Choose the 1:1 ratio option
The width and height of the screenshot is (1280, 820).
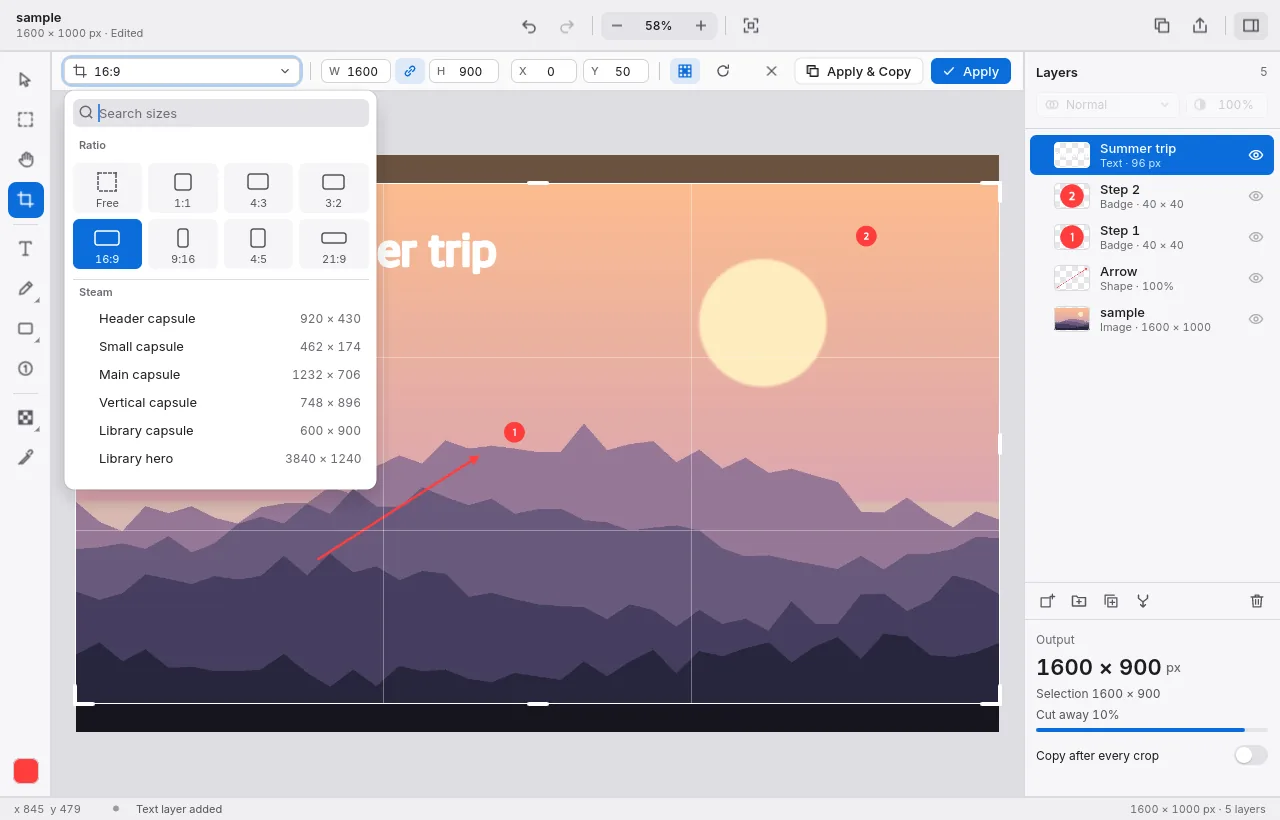coord(183,188)
